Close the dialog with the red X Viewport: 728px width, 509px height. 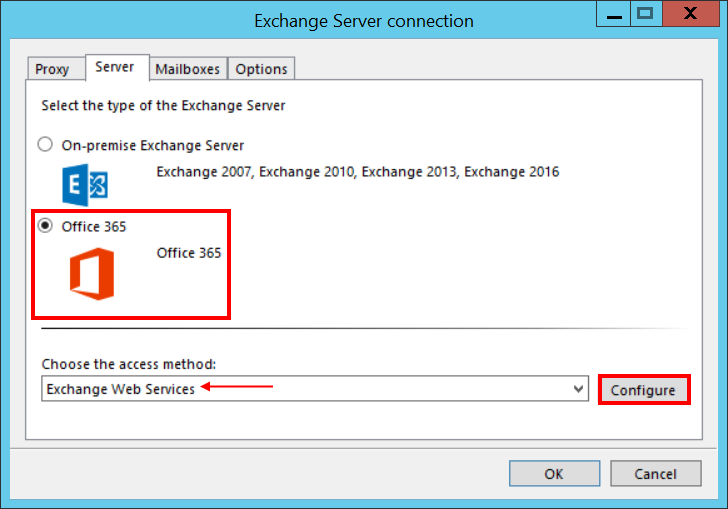(x=691, y=13)
